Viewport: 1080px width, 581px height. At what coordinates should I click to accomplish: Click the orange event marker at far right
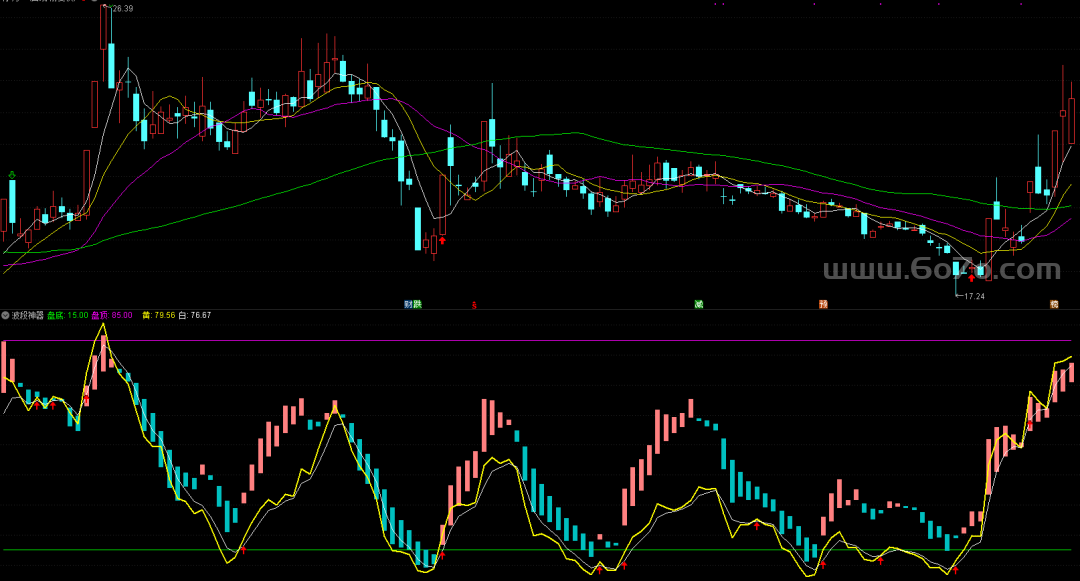(1054, 303)
